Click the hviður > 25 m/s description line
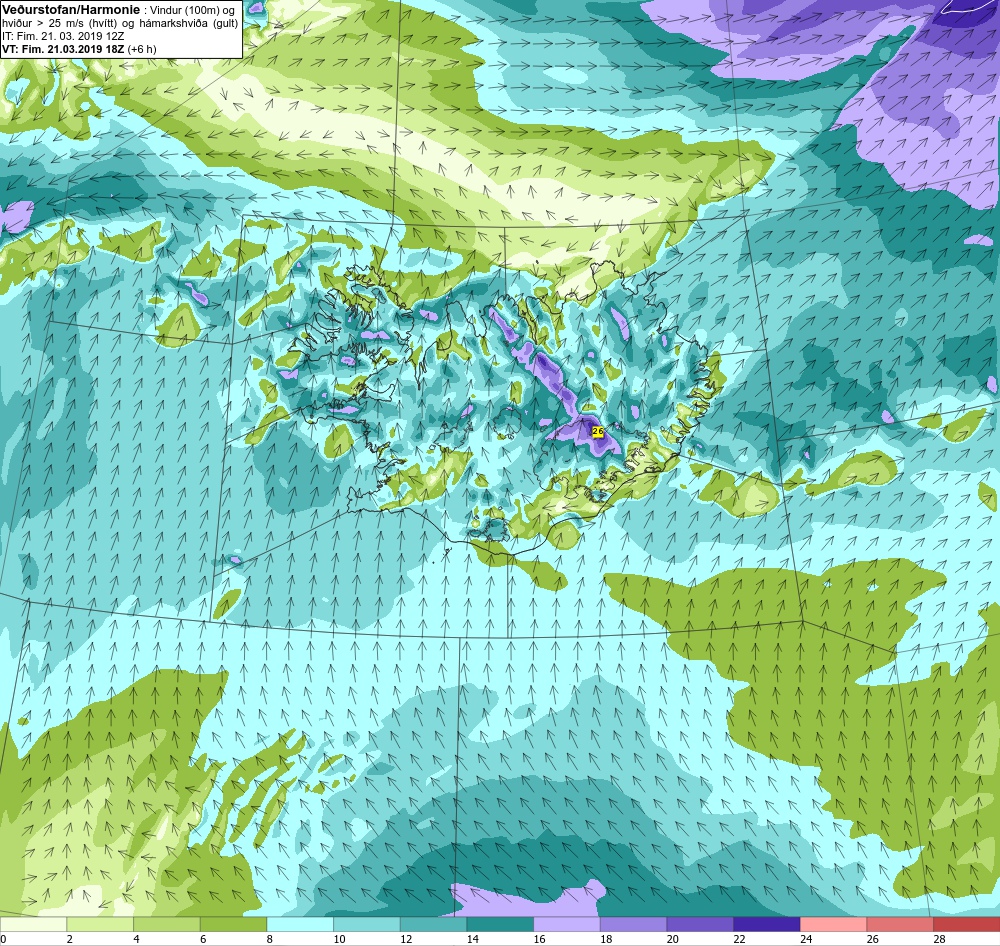Image resolution: width=1000 pixels, height=946 pixels. [x=120, y=24]
